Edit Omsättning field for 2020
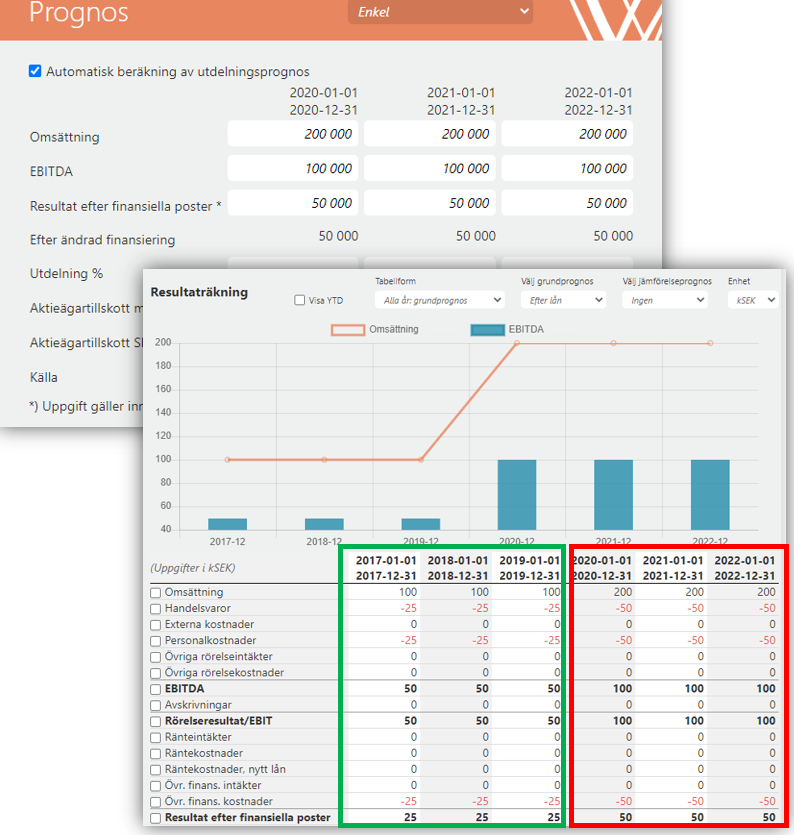This screenshot has width=794, height=835. tap(293, 134)
